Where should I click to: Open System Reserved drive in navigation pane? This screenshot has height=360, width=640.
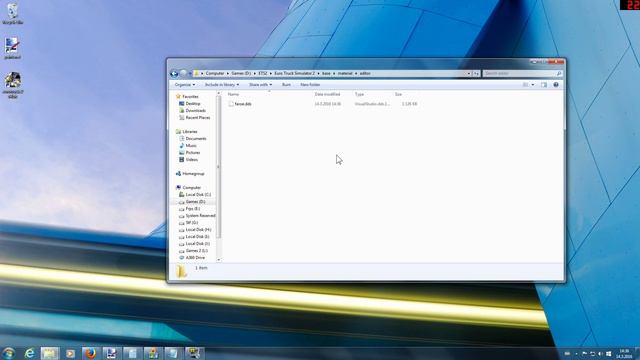pos(200,216)
